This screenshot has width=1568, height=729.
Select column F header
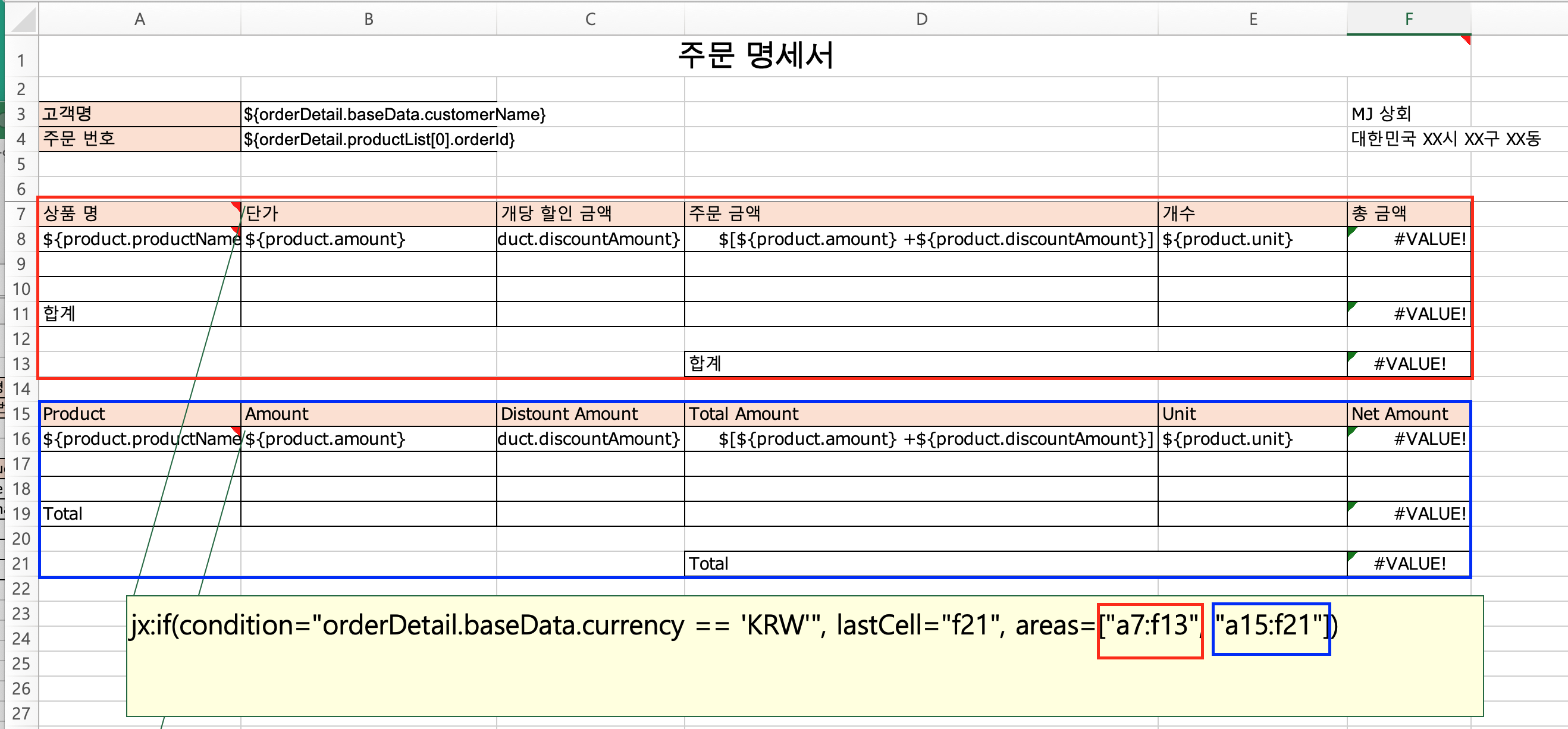coord(1409,19)
